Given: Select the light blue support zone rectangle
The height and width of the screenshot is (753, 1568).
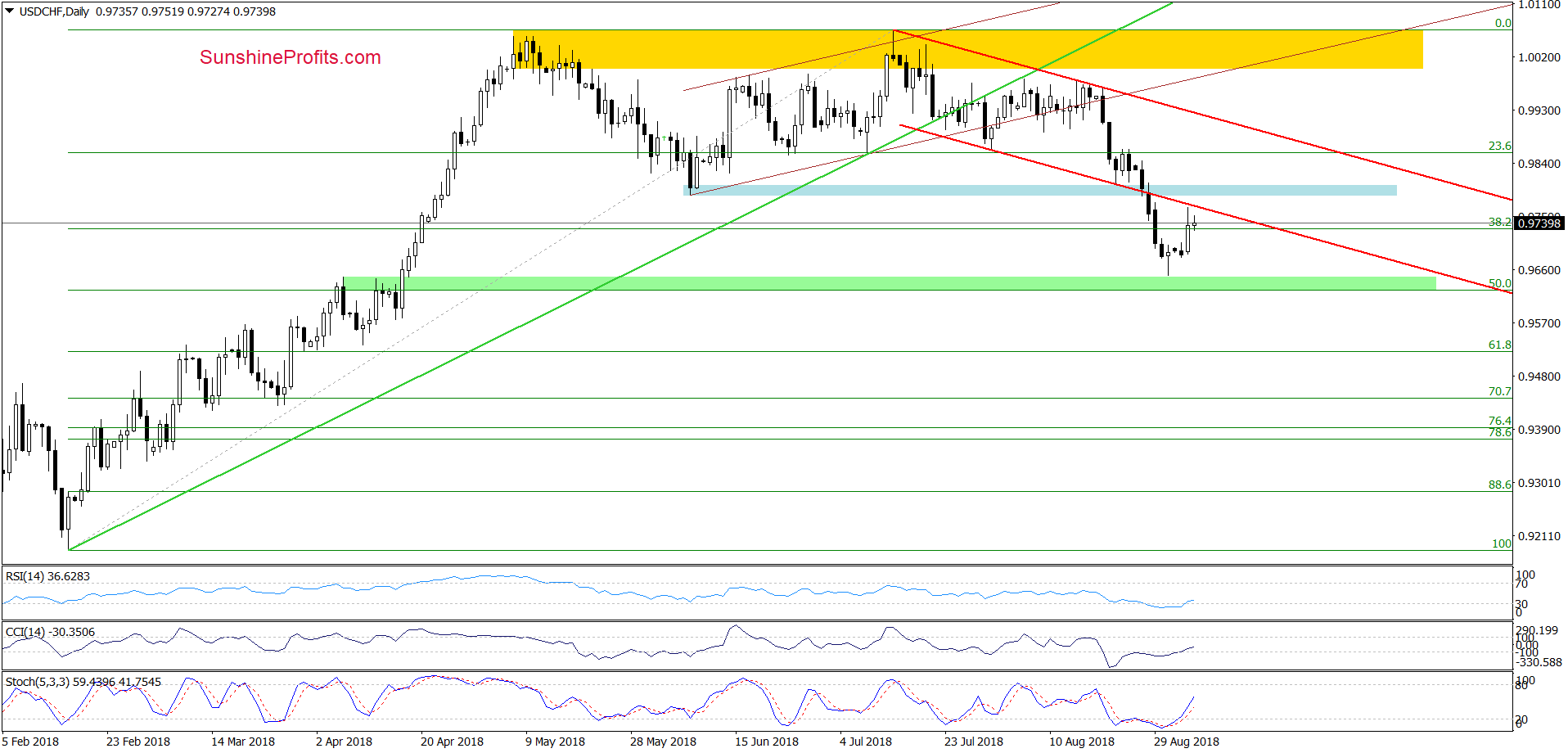Looking at the screenshot, I should coord(1040,191).
